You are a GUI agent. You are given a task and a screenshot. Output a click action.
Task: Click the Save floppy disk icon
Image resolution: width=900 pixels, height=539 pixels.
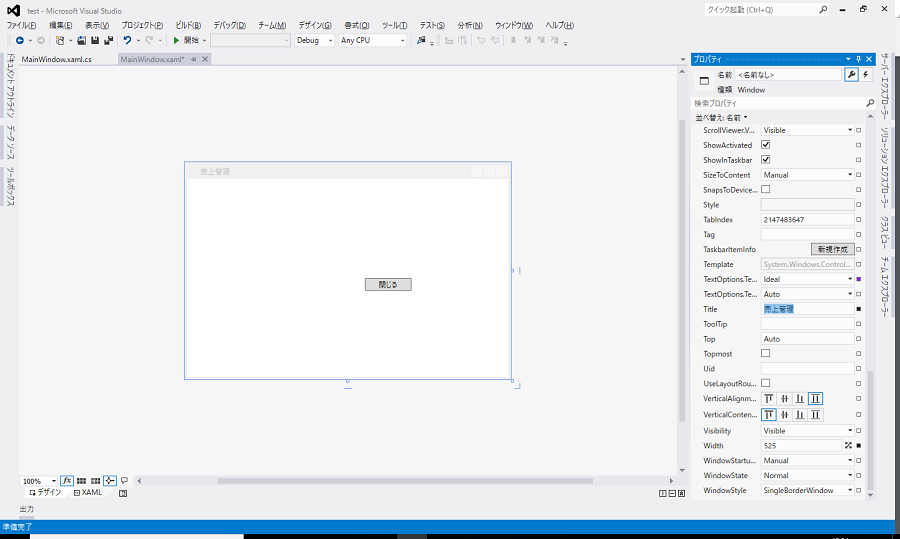[x=95, y=40]
